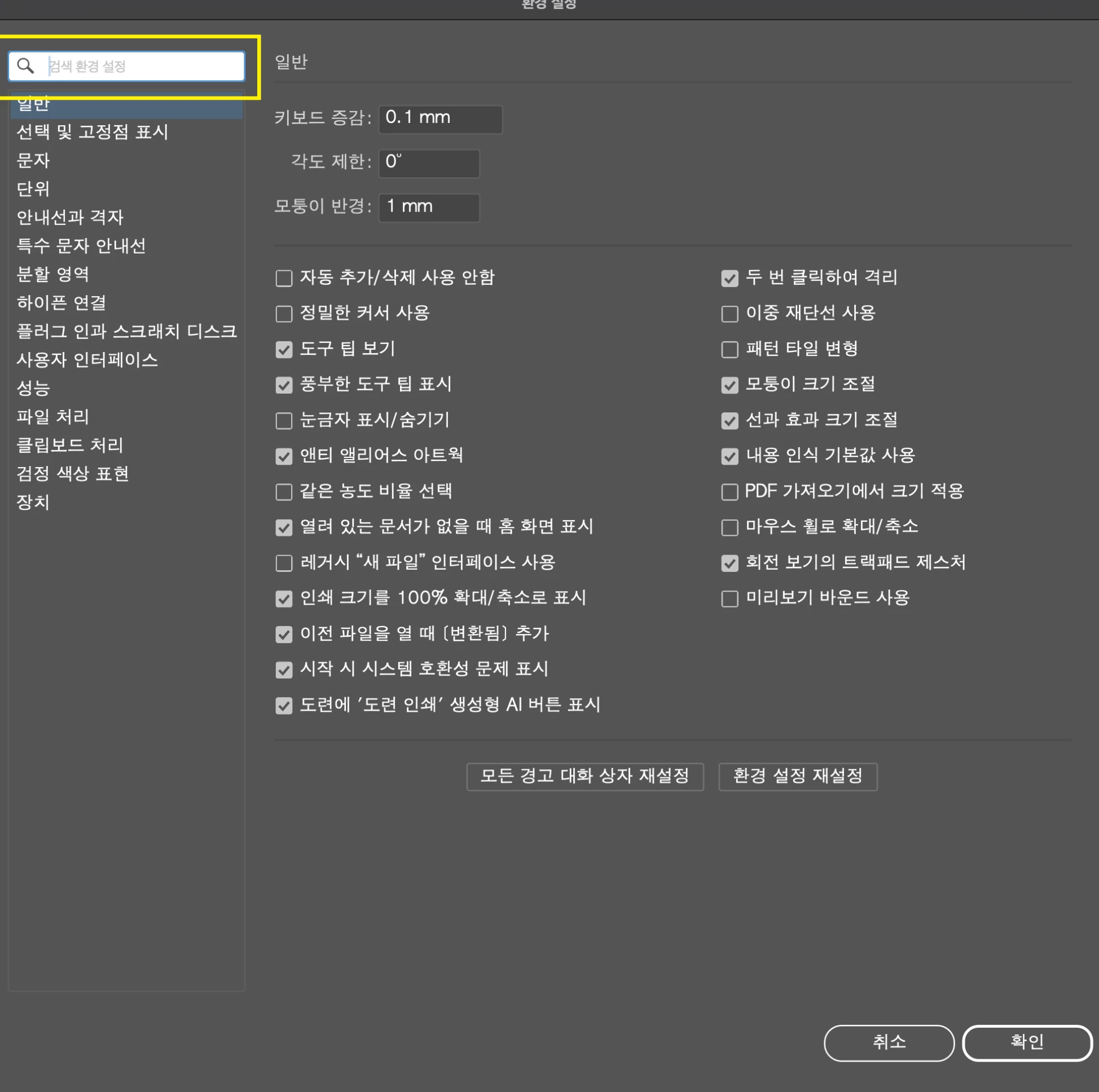
Task: Click the 키보드 증감 value field
Action: [440, 118]
